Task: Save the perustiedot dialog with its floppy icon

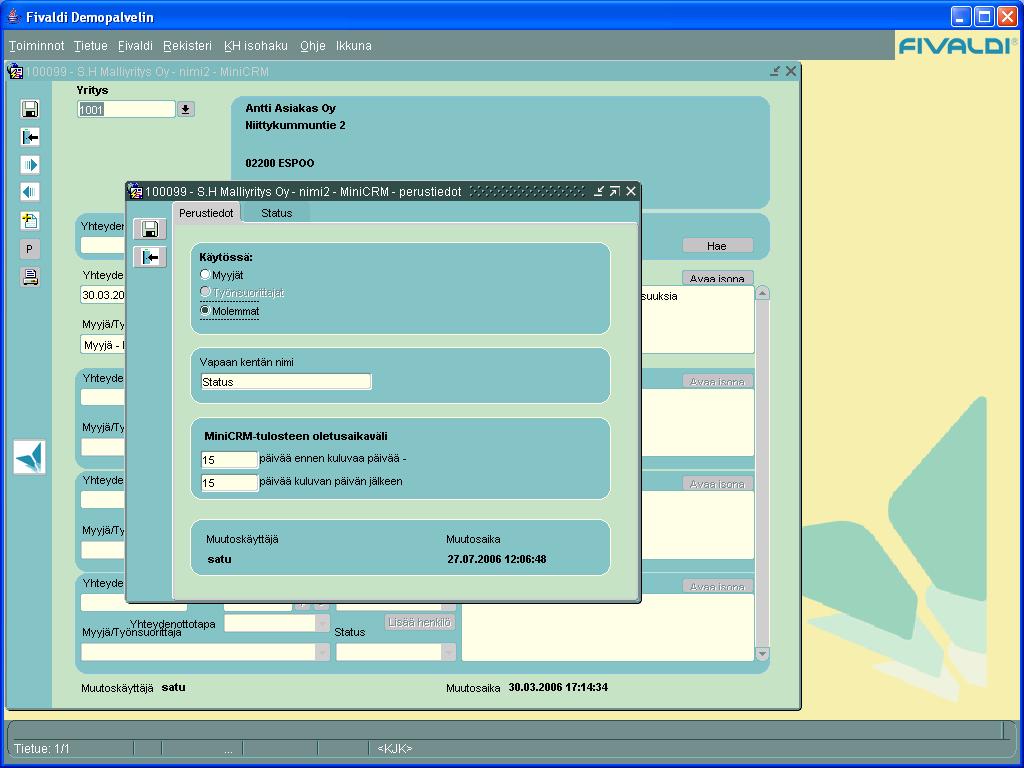Action: pyautogui.click(x=150, y=229)
